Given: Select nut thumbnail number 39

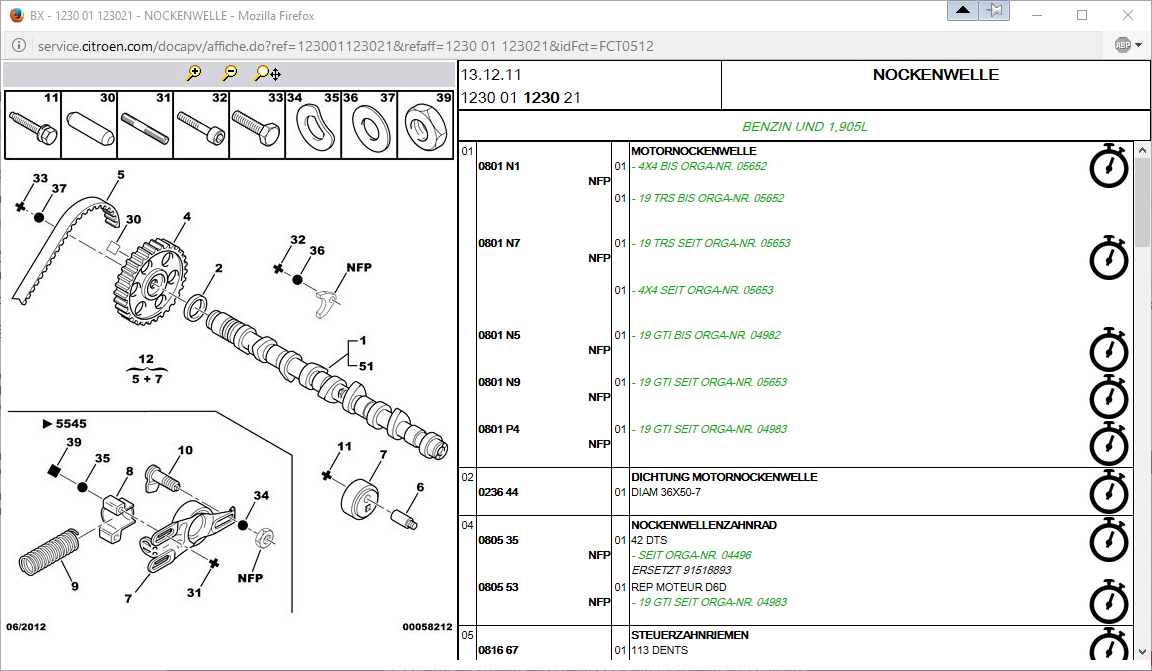Looking at the screenshot, I should coord(425,125).
